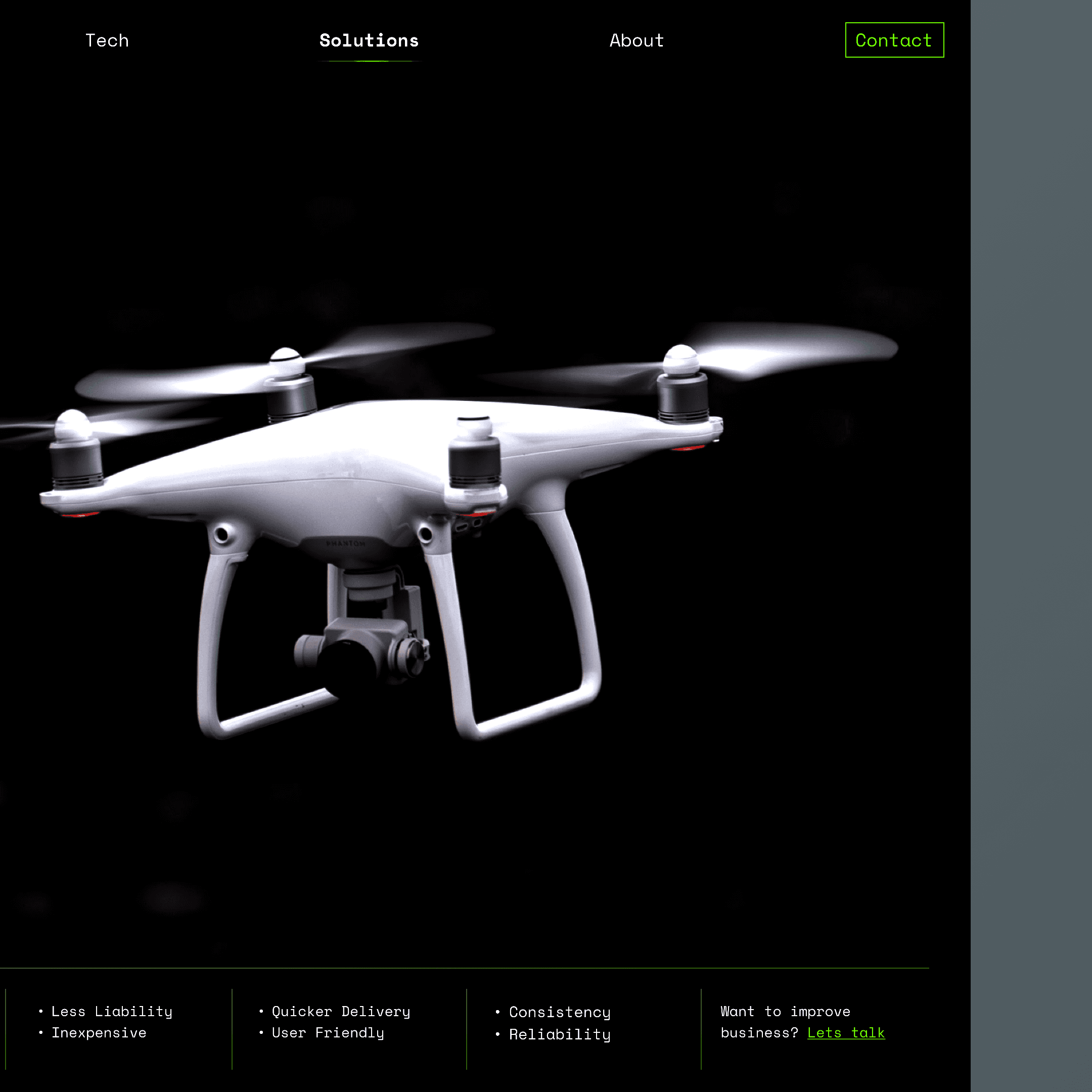The image size is (1092, 1092).
Task: Choose the Consistency bullet item
Action: point(560,1012)
